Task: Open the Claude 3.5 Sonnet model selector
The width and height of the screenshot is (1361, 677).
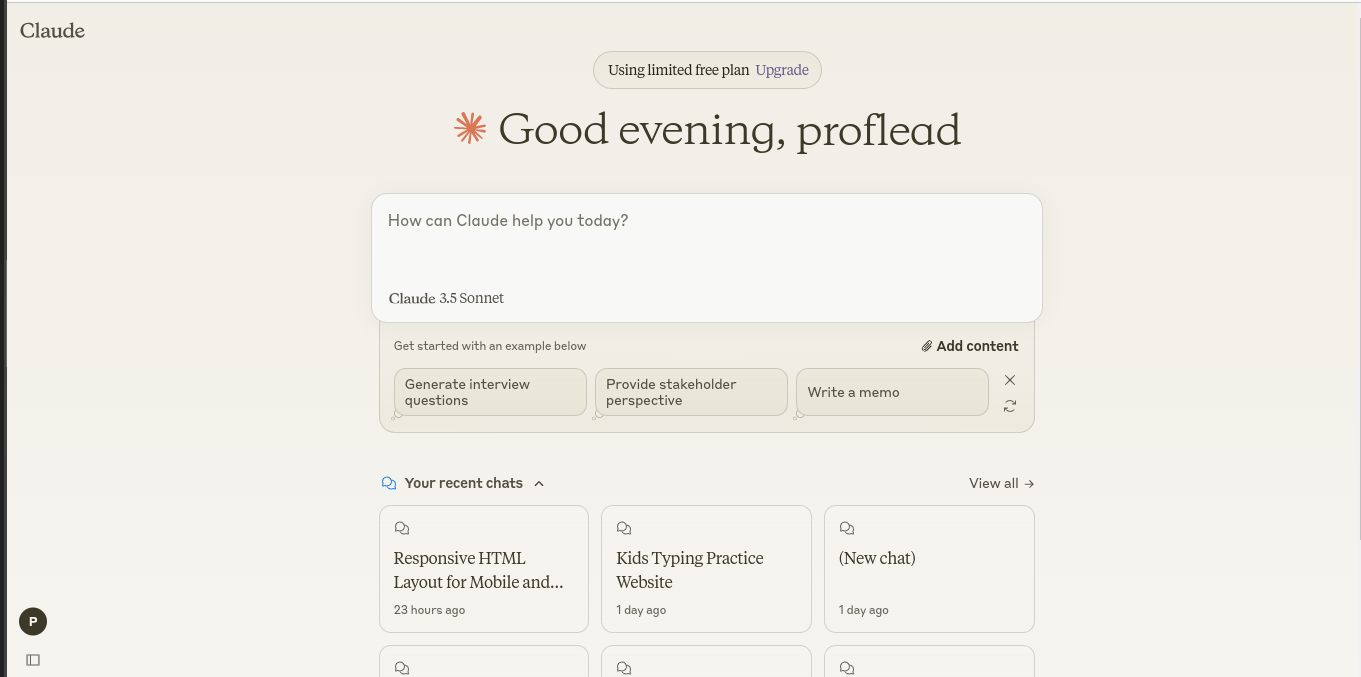Action: pos(446,298)
